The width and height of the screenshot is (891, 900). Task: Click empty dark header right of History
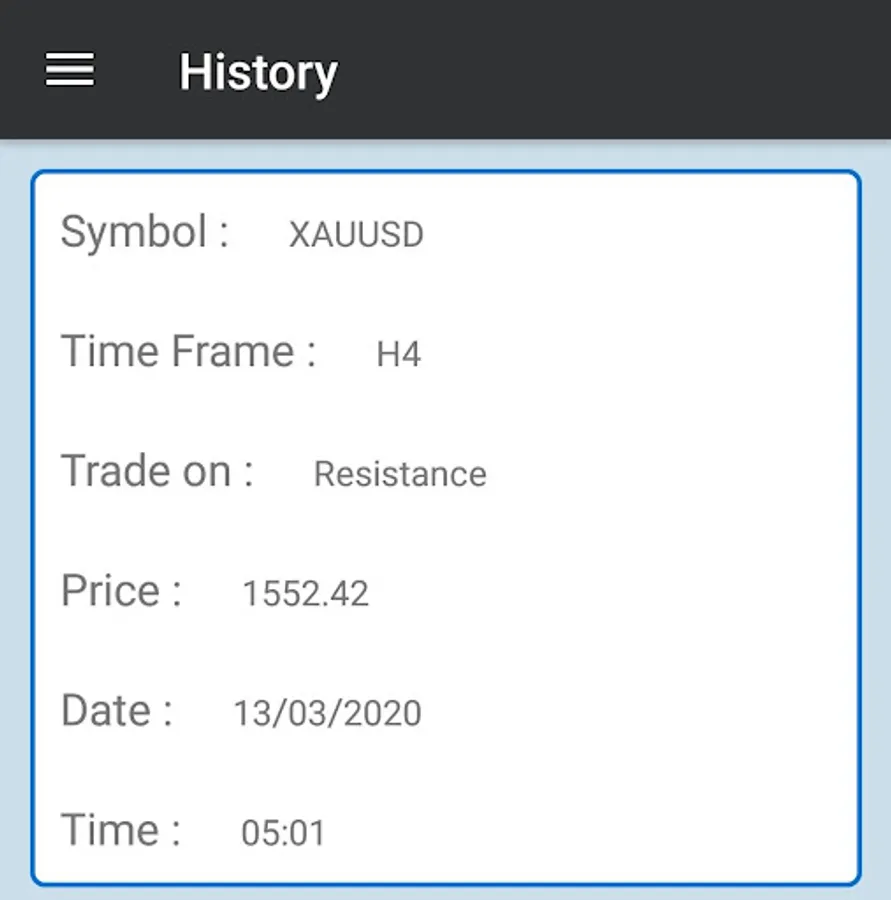point(620,70)
